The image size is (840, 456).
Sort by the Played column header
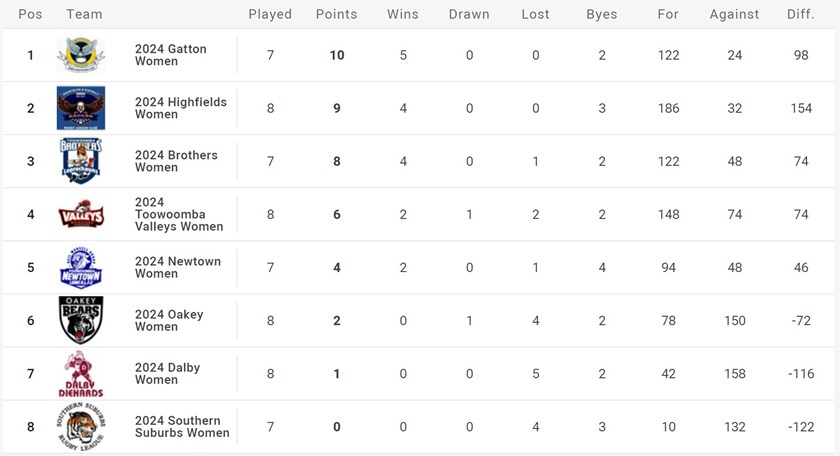pos(270,15)
